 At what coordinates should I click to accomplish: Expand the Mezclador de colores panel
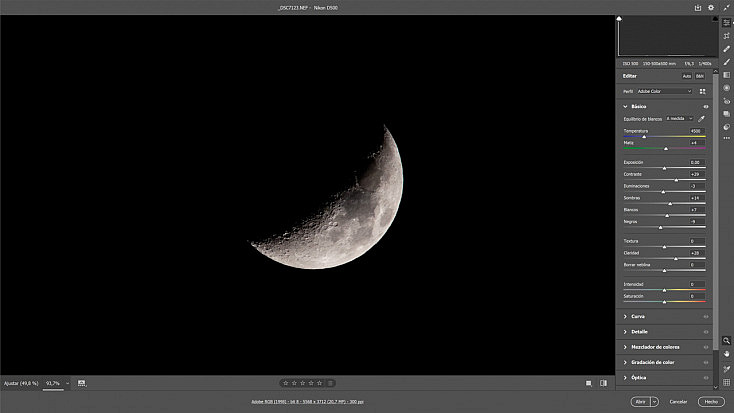(x=625, y=347)
